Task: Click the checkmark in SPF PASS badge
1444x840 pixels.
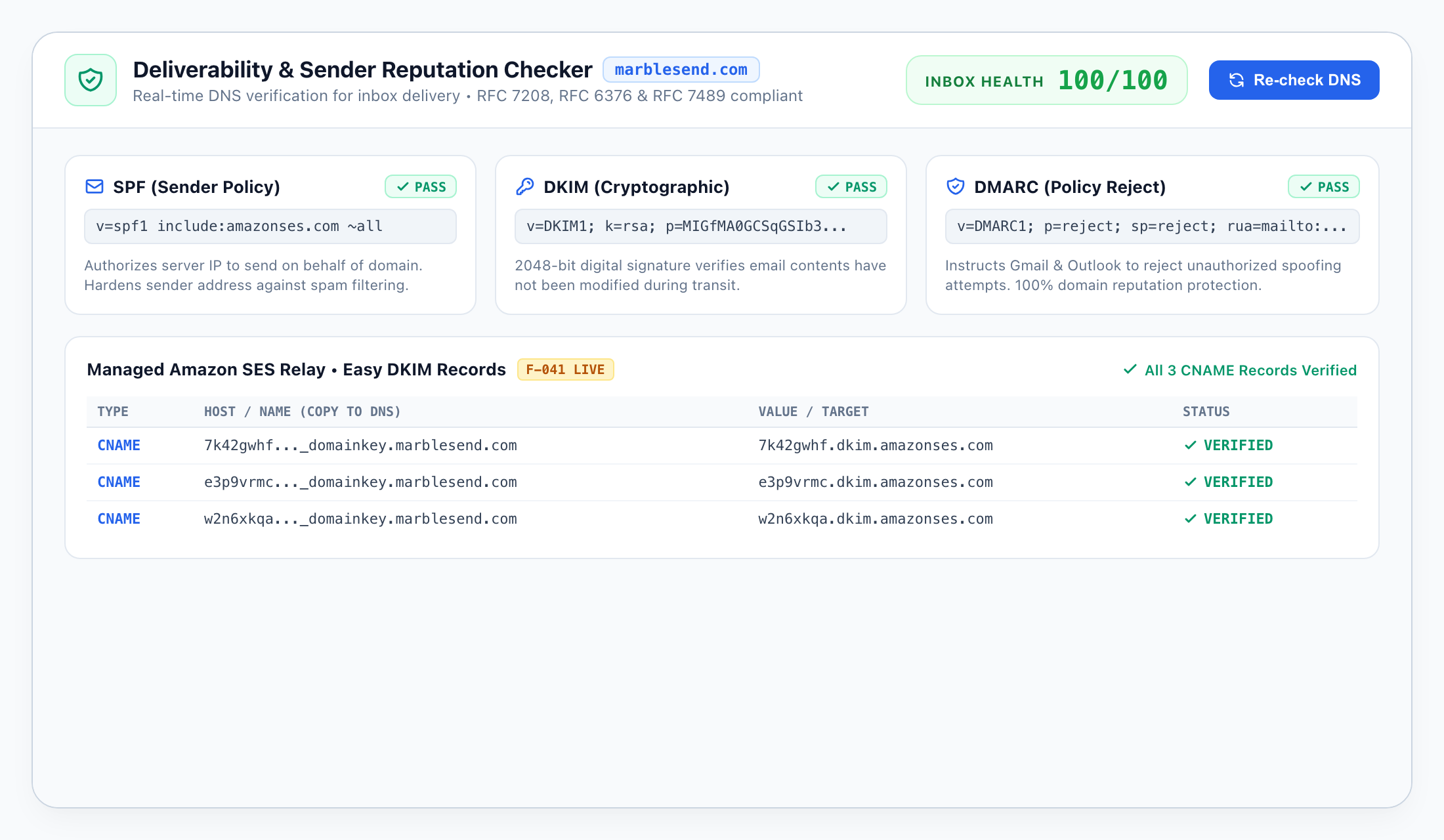Action: (403, 187)
